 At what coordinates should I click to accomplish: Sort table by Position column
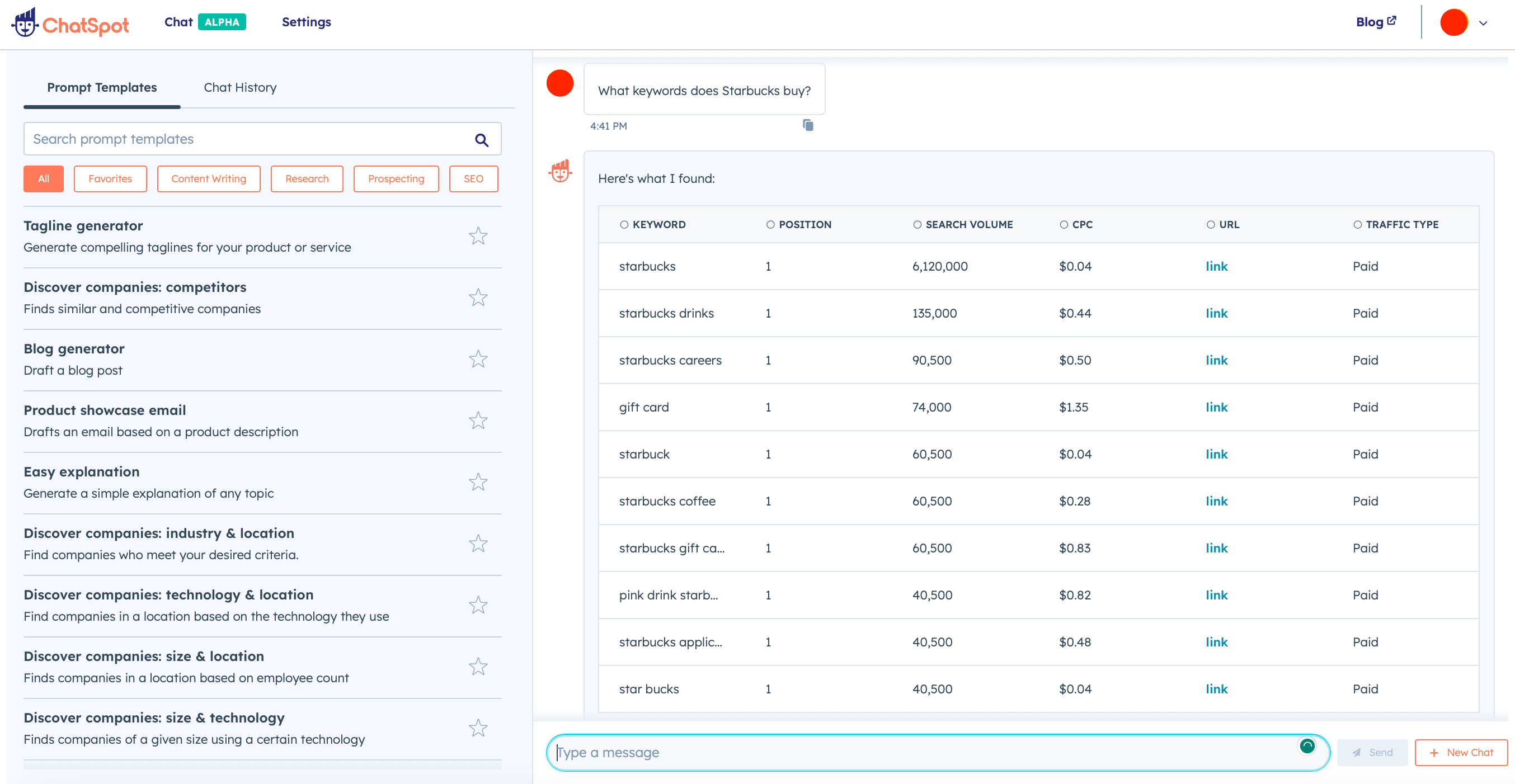click(x=799, y=224)
